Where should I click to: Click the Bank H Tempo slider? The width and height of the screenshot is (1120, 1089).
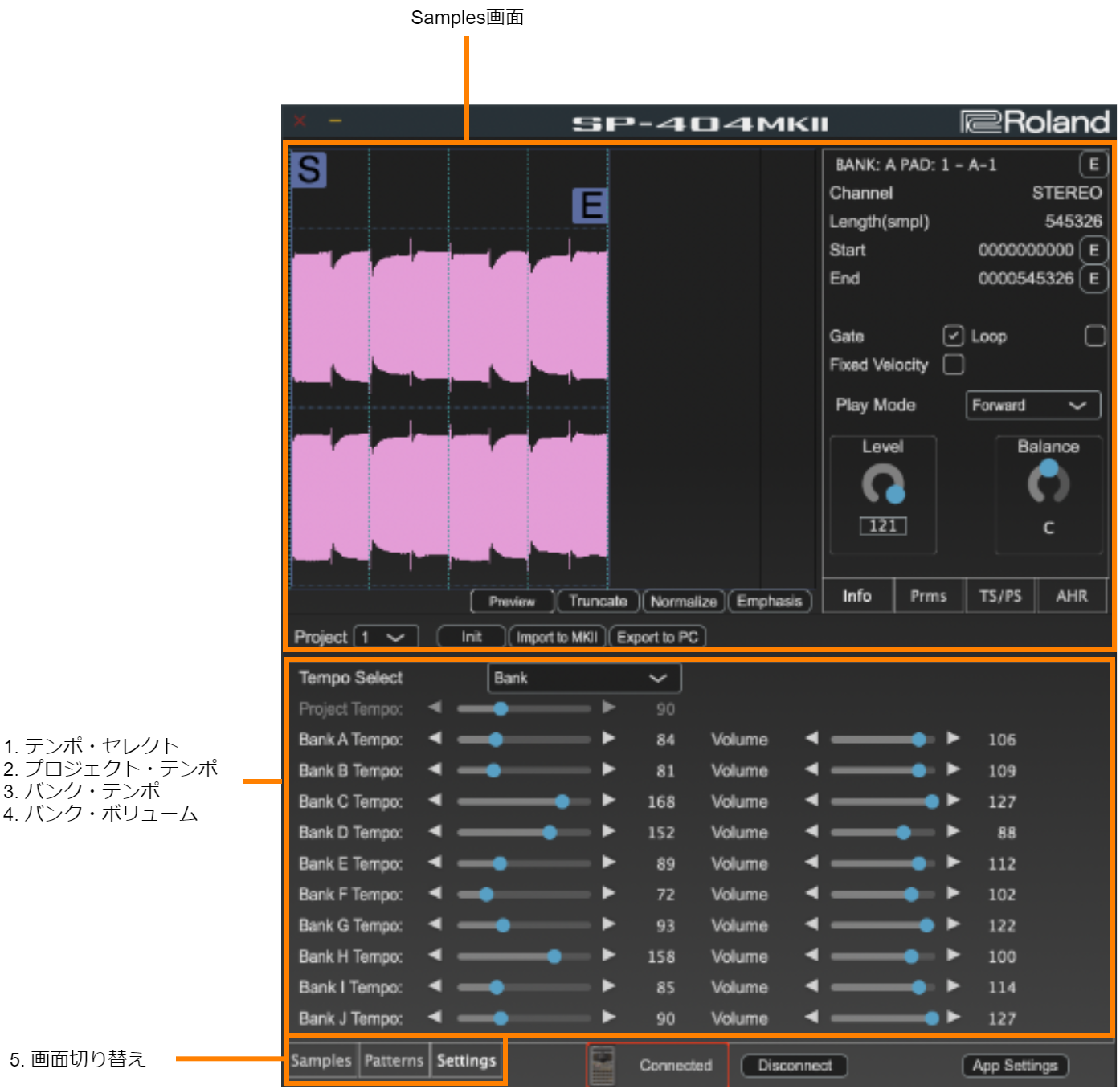(523, 956)
